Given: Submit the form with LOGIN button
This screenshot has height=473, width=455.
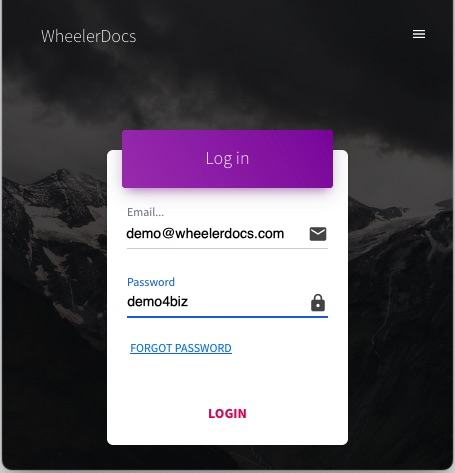Looking at the screenshot, I should click(227, 414).
